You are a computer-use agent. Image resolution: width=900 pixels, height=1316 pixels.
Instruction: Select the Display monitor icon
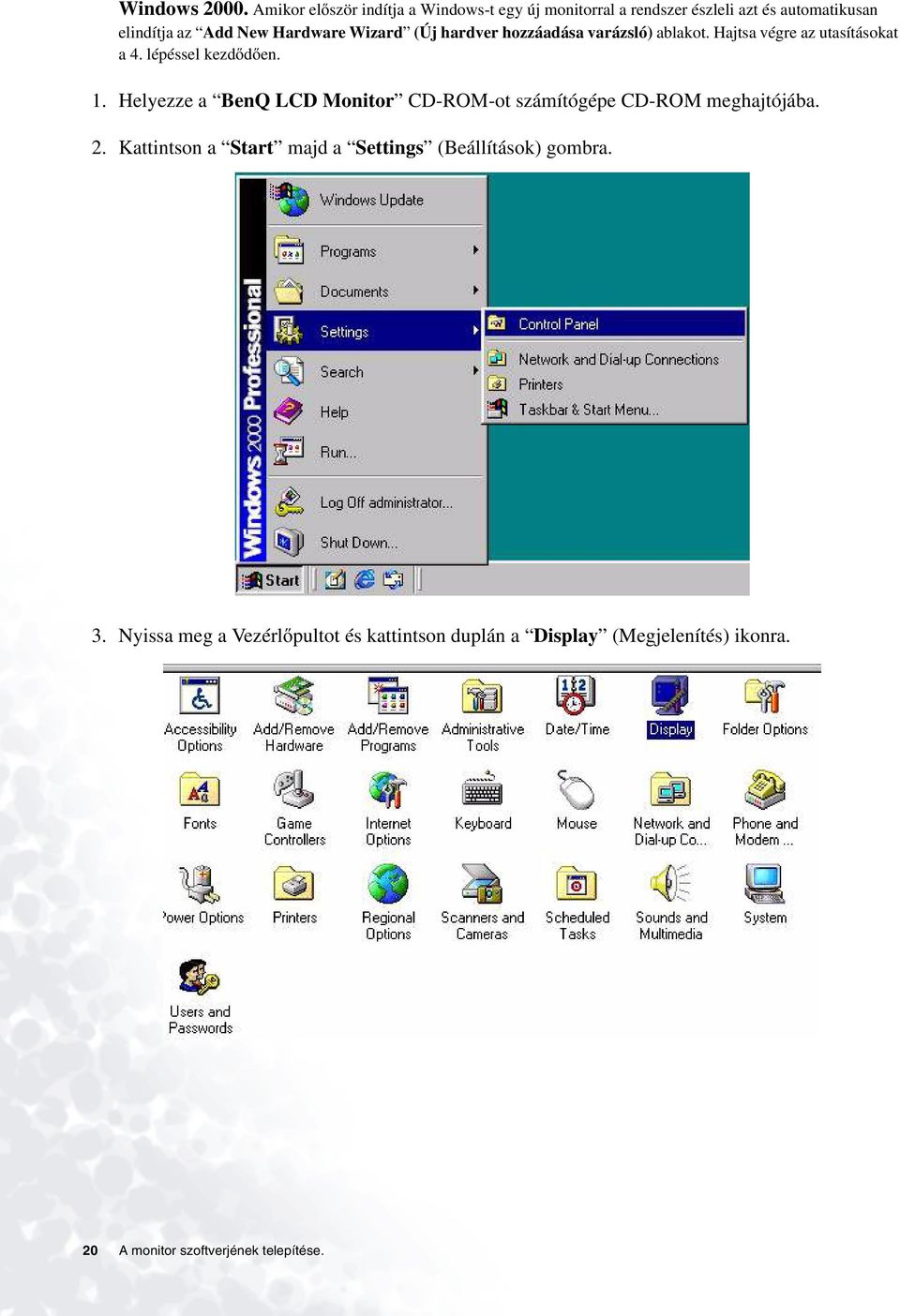point(670,696)
